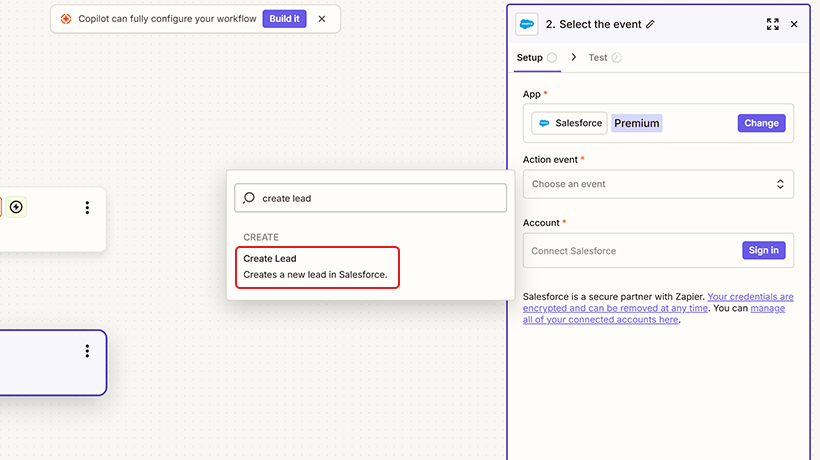Open the three-dot menu on the upper step card
The width and height of the screenshot is (820, 460).
pyautogui.click(x=87, y=208)
